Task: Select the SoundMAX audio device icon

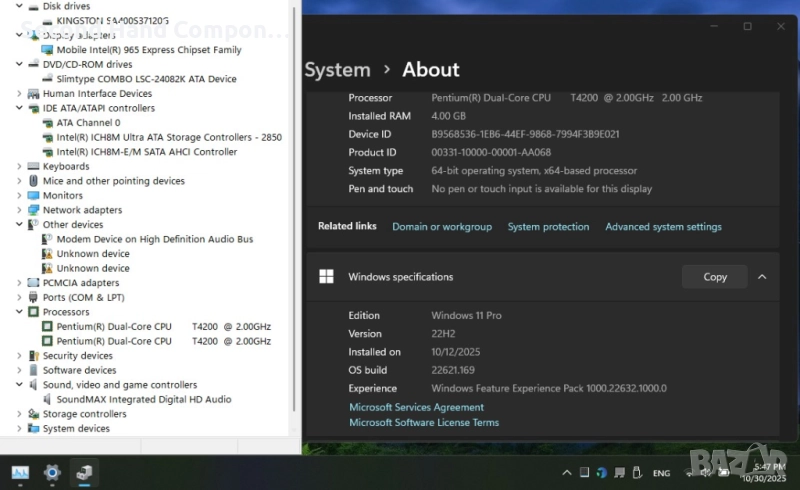Action: pyautogui.click(x=47, y=399)
